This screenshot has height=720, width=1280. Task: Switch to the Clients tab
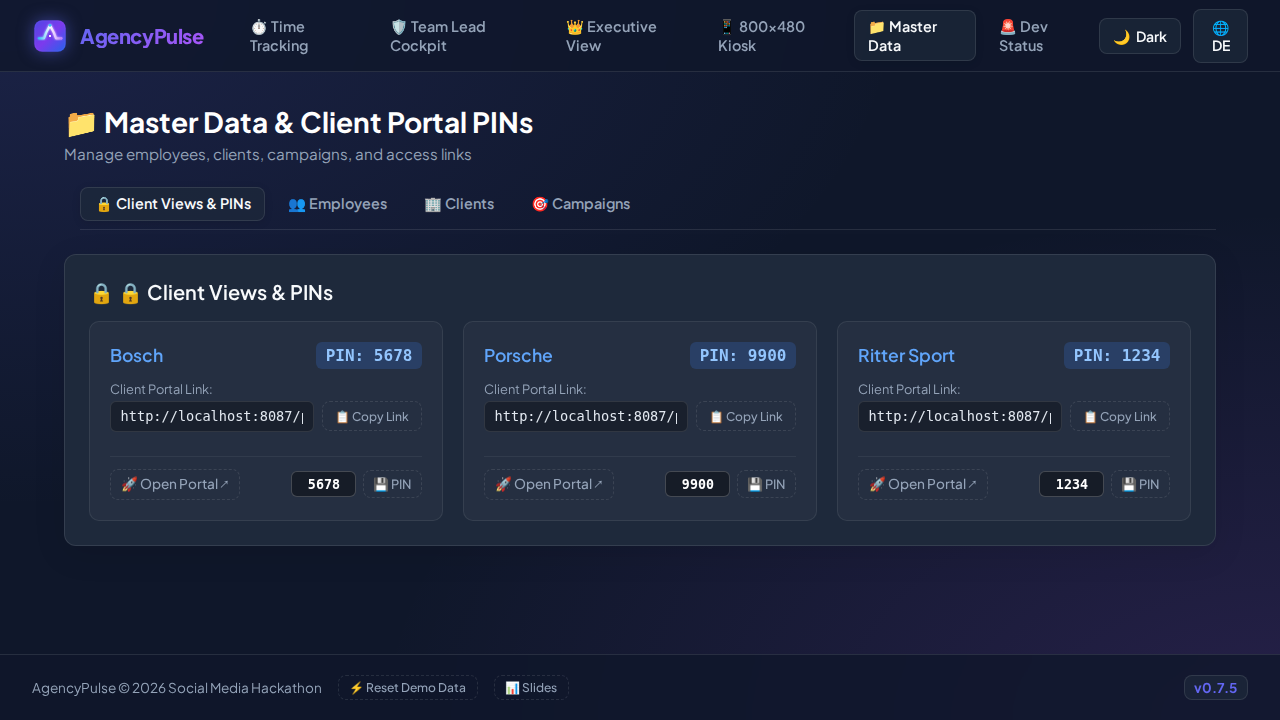pos(459,204)
